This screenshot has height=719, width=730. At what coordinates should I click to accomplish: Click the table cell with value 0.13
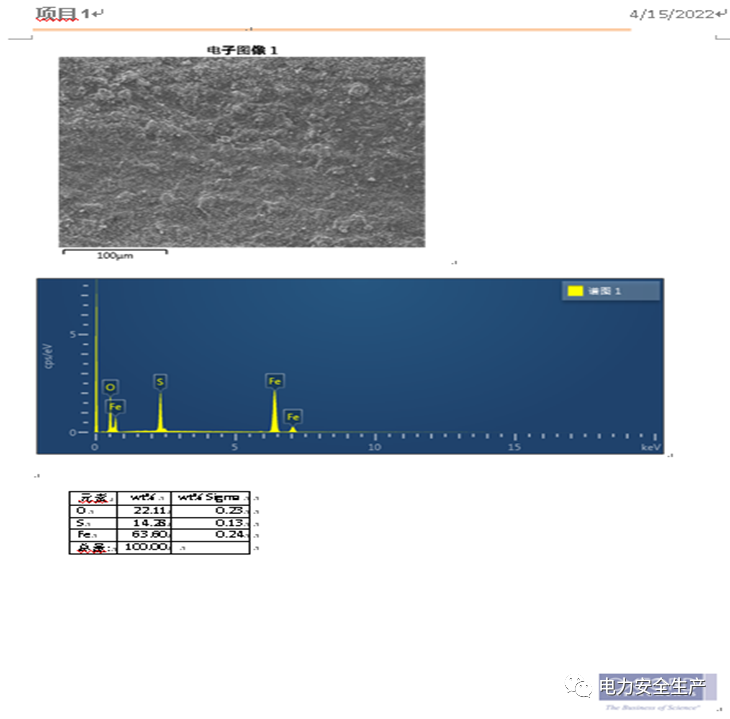tap(210, 523)
